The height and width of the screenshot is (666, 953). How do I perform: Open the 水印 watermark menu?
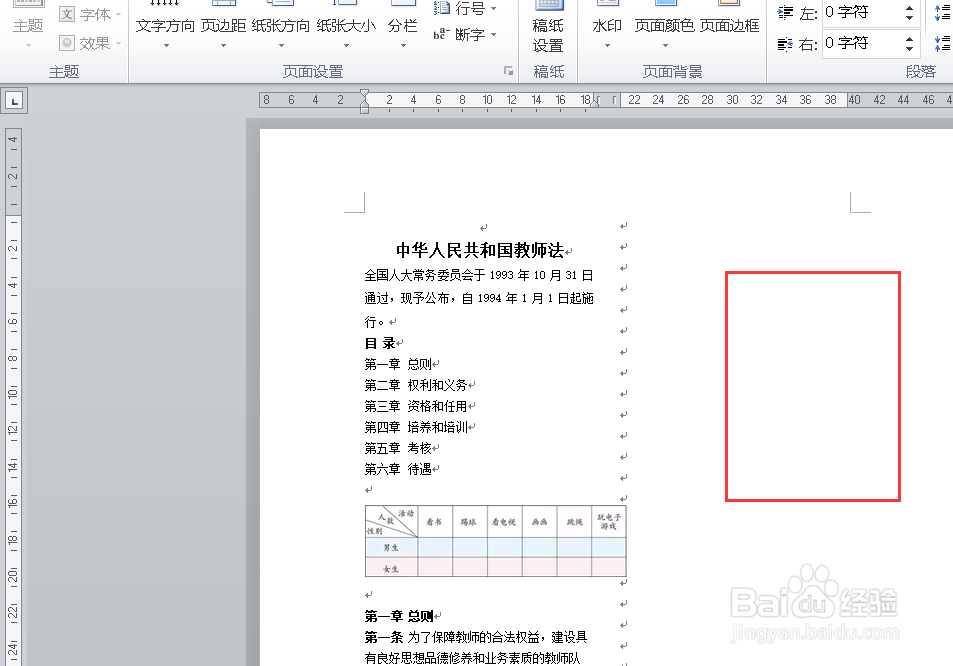(607, 26)
